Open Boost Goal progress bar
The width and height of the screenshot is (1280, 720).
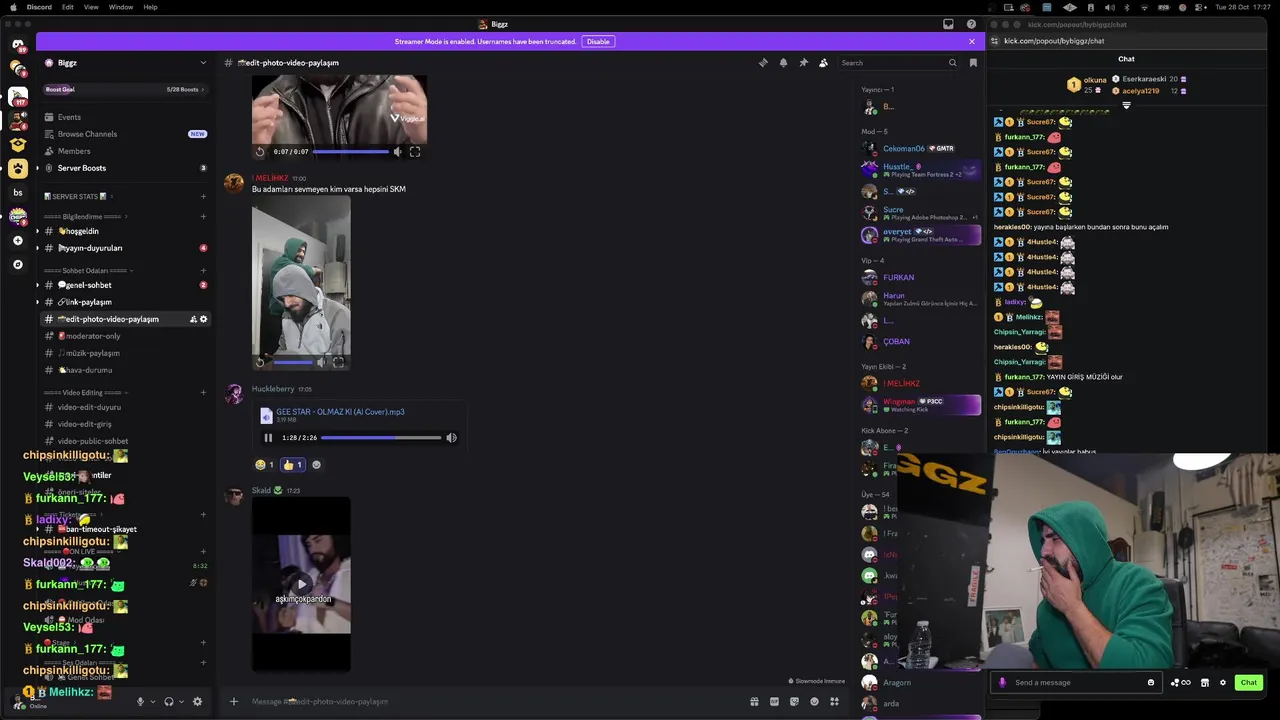pyautogui.click(x=124, y=89)
